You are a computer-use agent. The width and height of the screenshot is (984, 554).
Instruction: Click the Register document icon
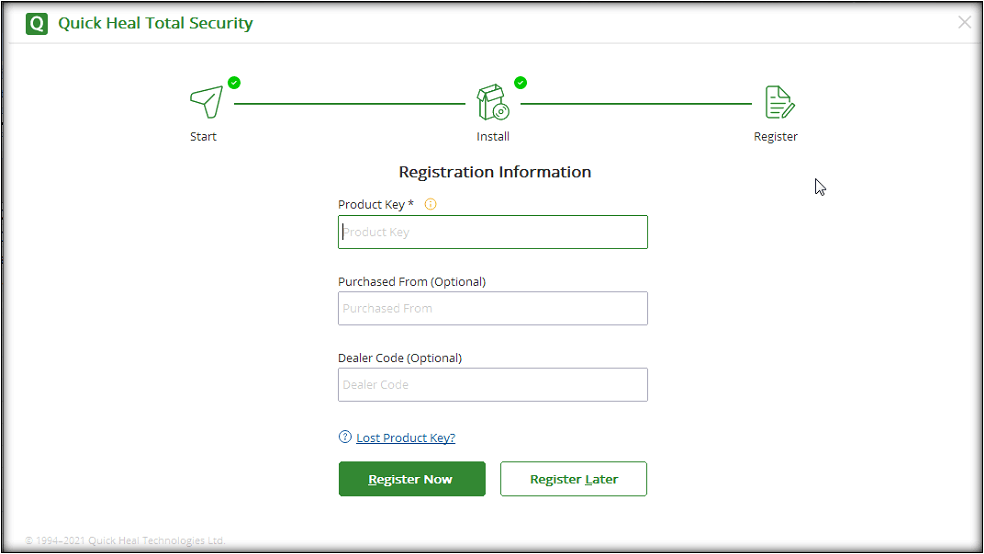click(x=779, y=102)
